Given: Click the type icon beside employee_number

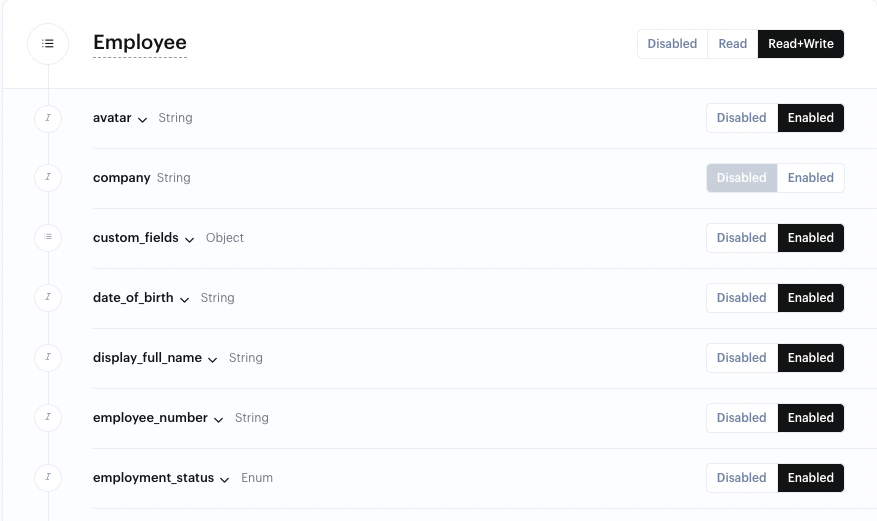Looking at the screenshot, I should [x=48, y=418].
